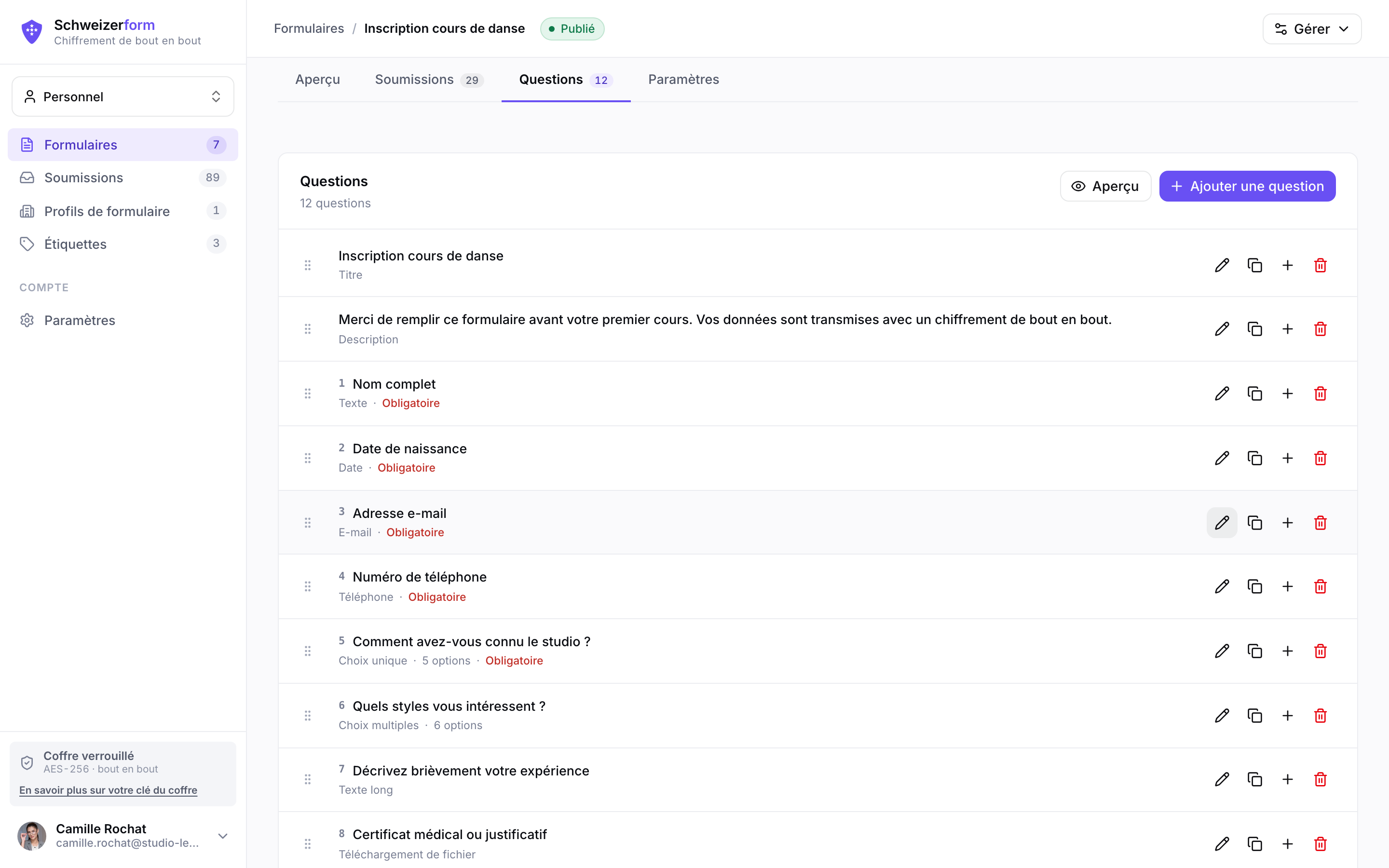Open the Paramètres tab of the form

point(683,80)
